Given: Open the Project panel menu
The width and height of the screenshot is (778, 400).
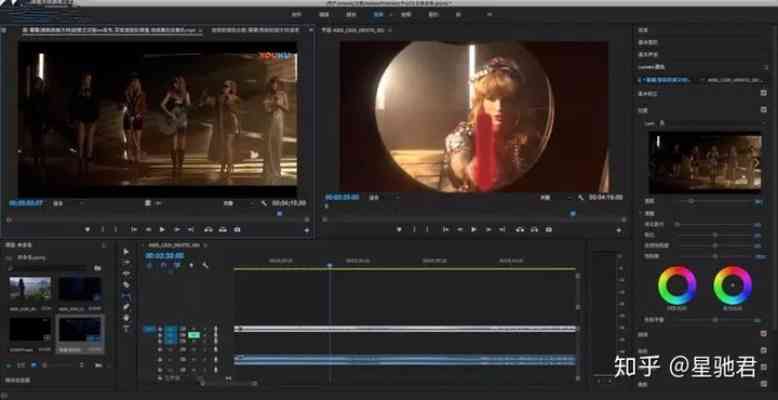Looking at the screenshot, I should [104, 245].
